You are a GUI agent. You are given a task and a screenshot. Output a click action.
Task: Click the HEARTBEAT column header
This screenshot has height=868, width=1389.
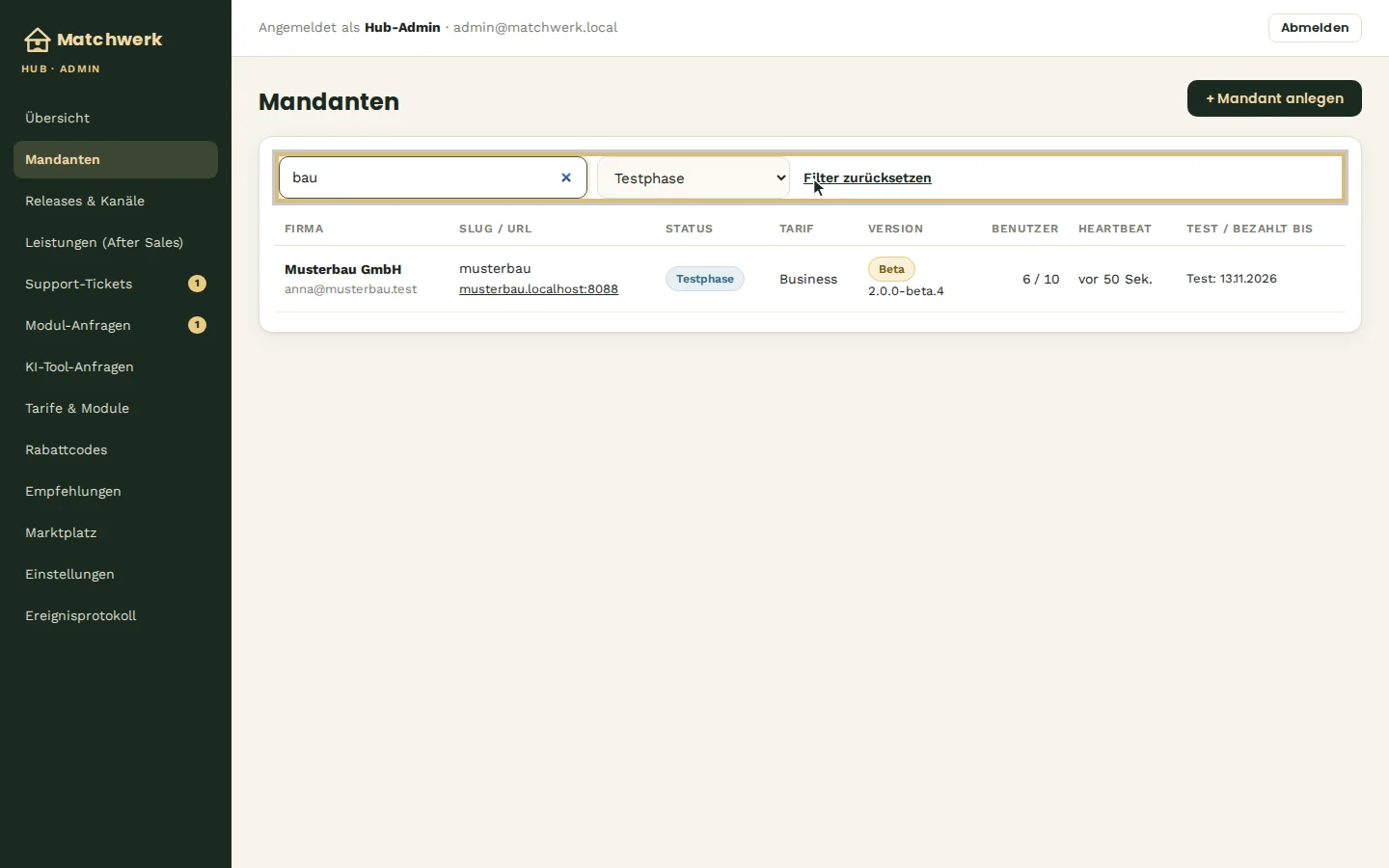point(1115,229)
